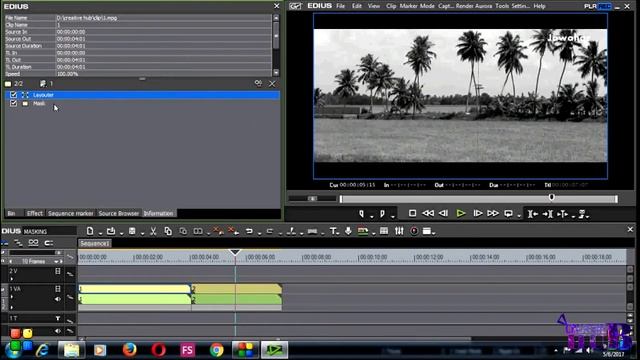
Task: Click the Set Out point icon
Action: [x=382, y=213]
